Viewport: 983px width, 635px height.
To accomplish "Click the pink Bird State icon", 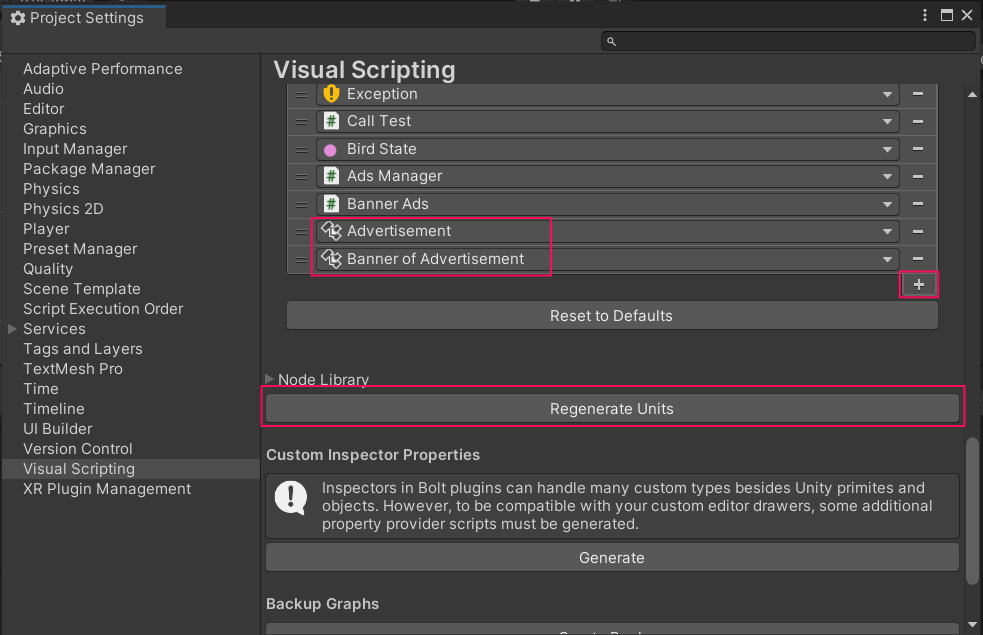I will (331, 149).
